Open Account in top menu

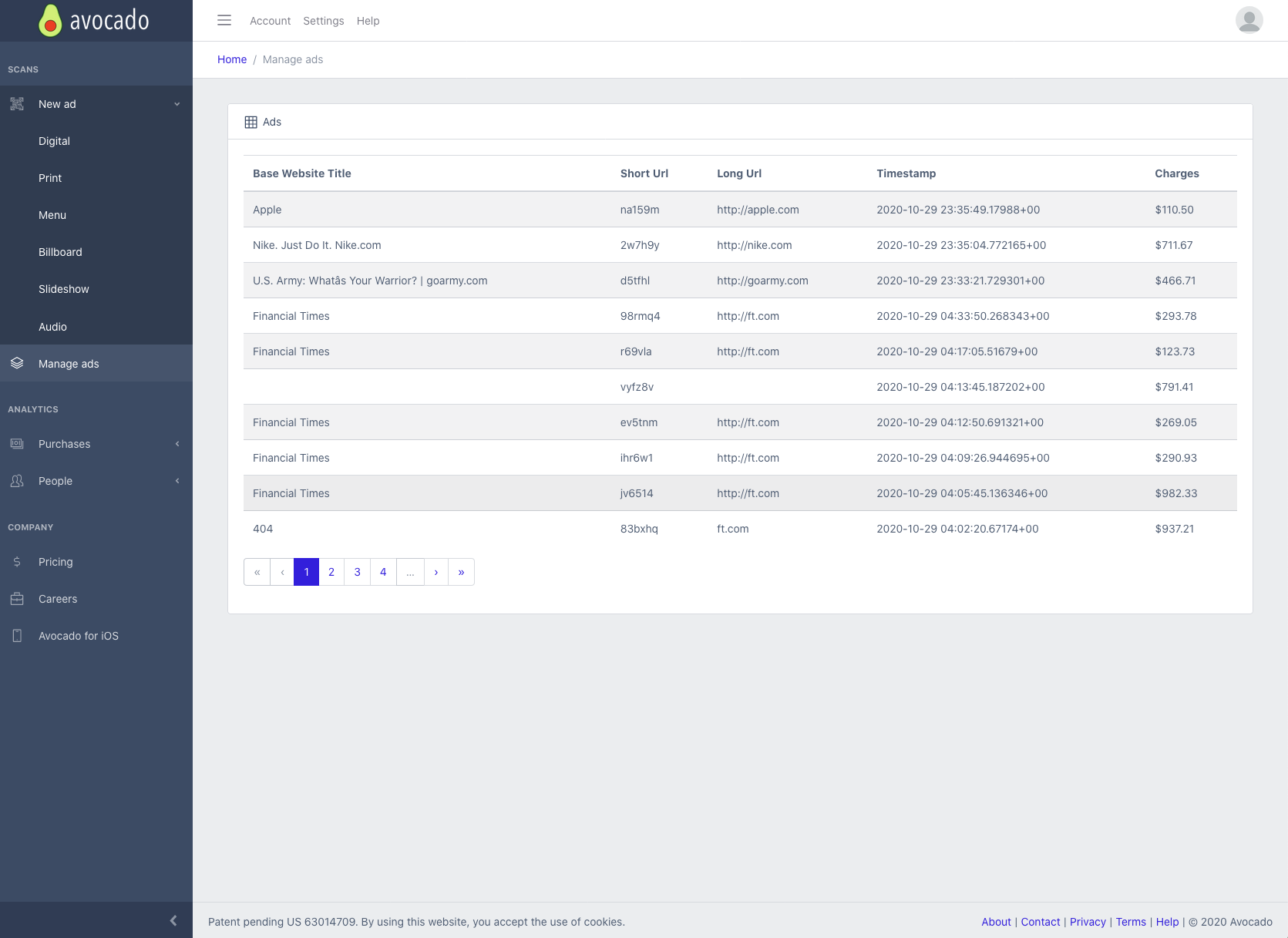click(x=270, y=21)
